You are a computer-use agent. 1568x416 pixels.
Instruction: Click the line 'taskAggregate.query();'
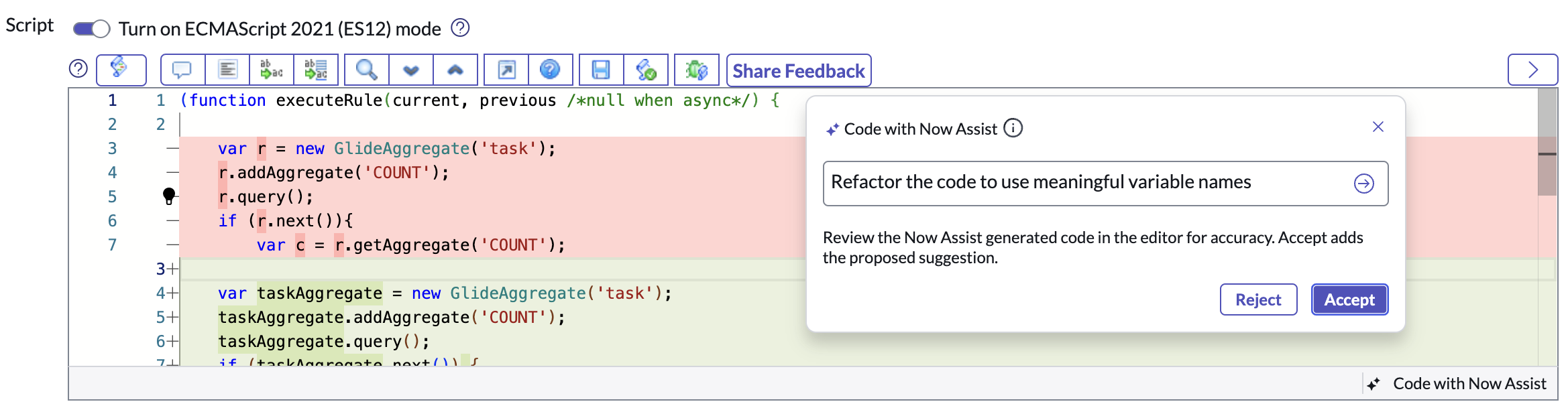point(323,342)
